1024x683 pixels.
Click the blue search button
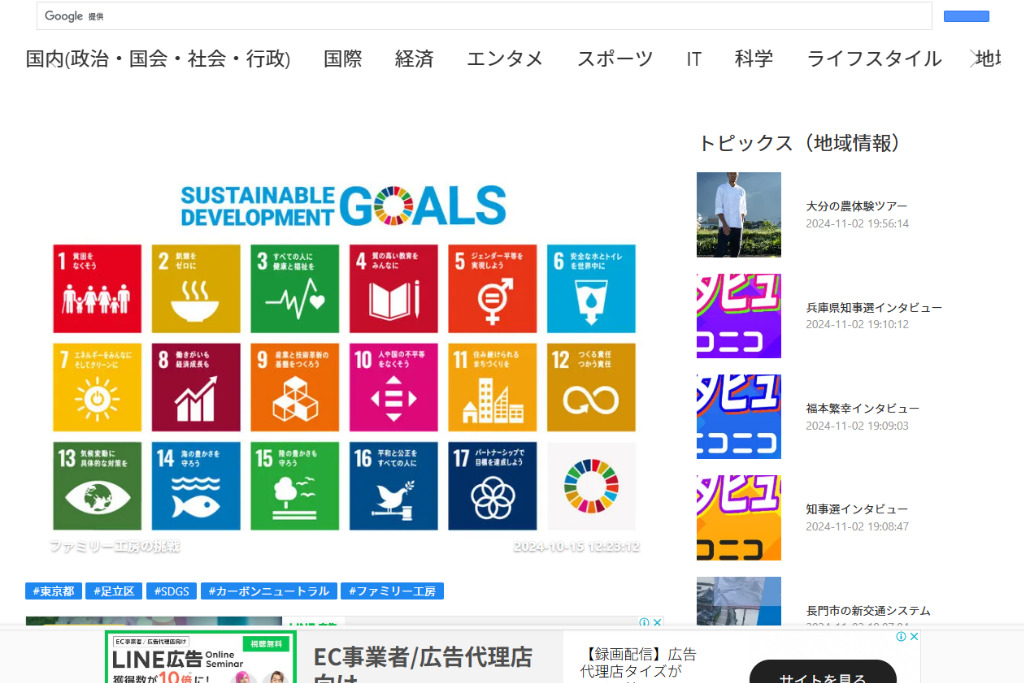coord(966,16)
